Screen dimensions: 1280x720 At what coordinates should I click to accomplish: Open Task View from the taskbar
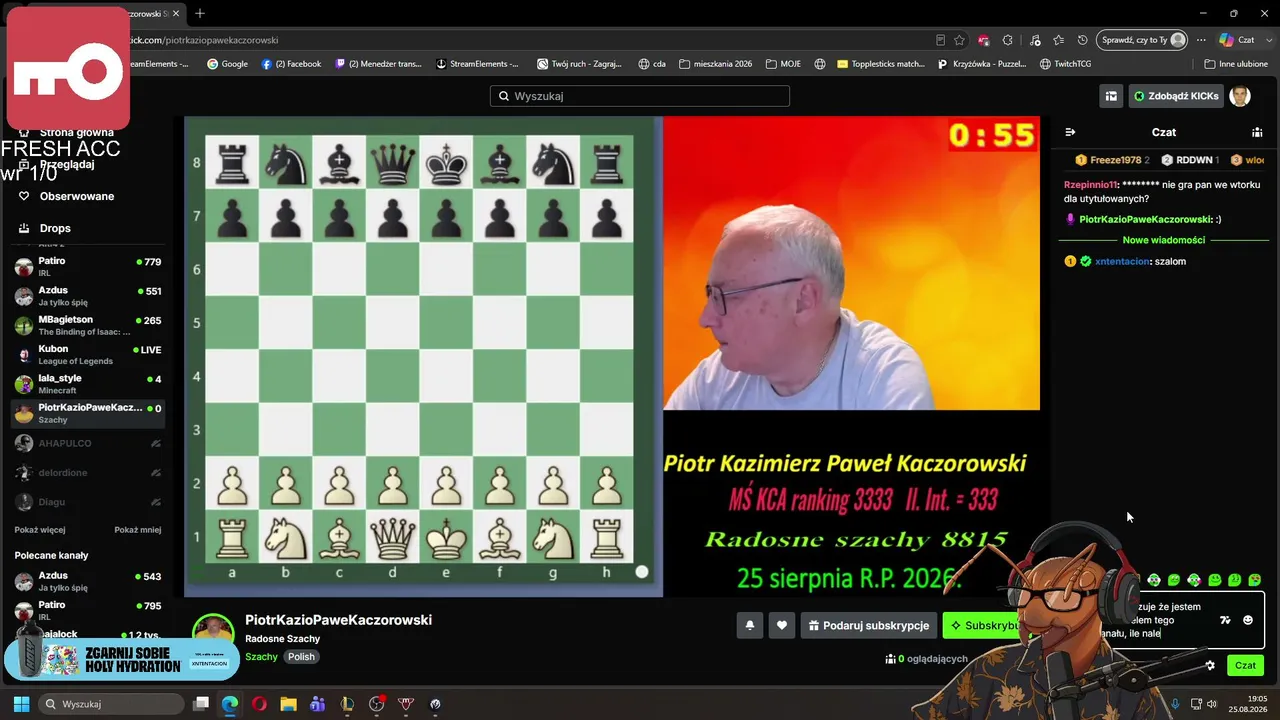[201, 704]
